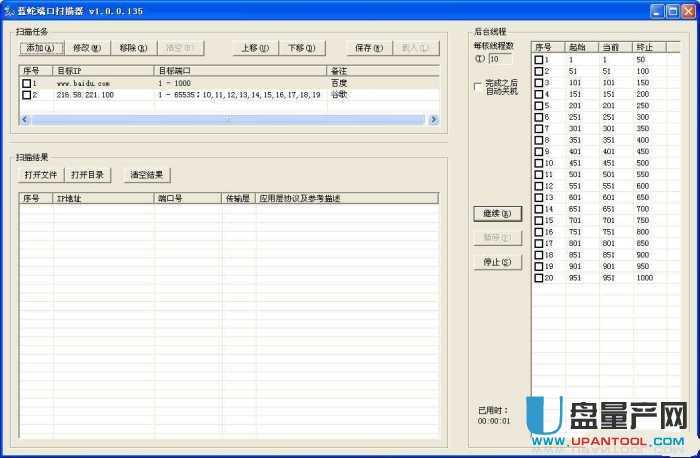Save the task list with 保存
Screen dimensions: 700x458
[369, 48]
